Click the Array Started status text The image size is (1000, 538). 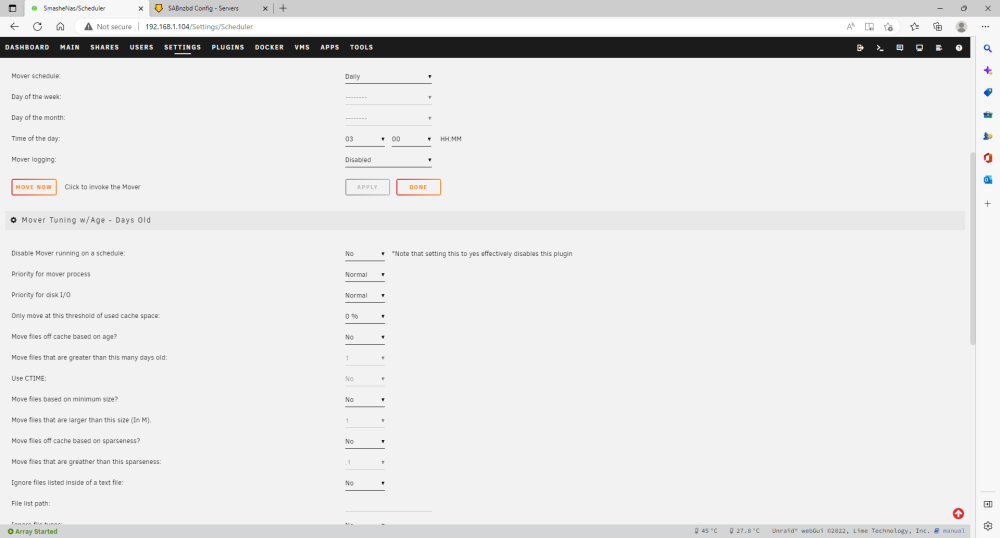[36, 531]
